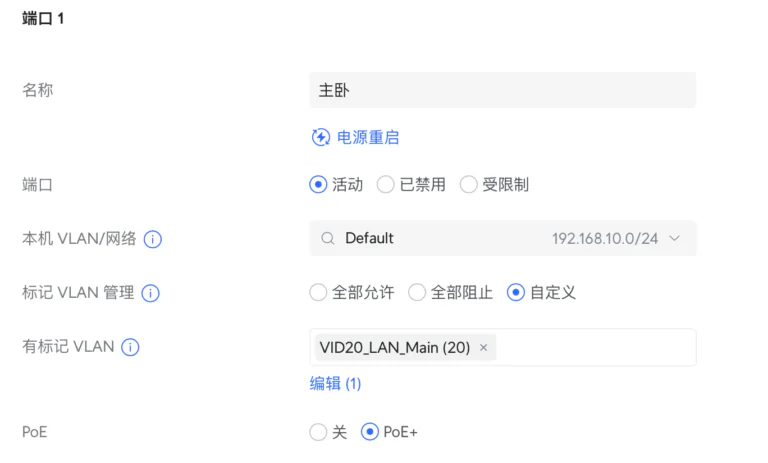Select the 活动 port state
The height and width of the screenshot is (463, 768).
pos(319,184)
